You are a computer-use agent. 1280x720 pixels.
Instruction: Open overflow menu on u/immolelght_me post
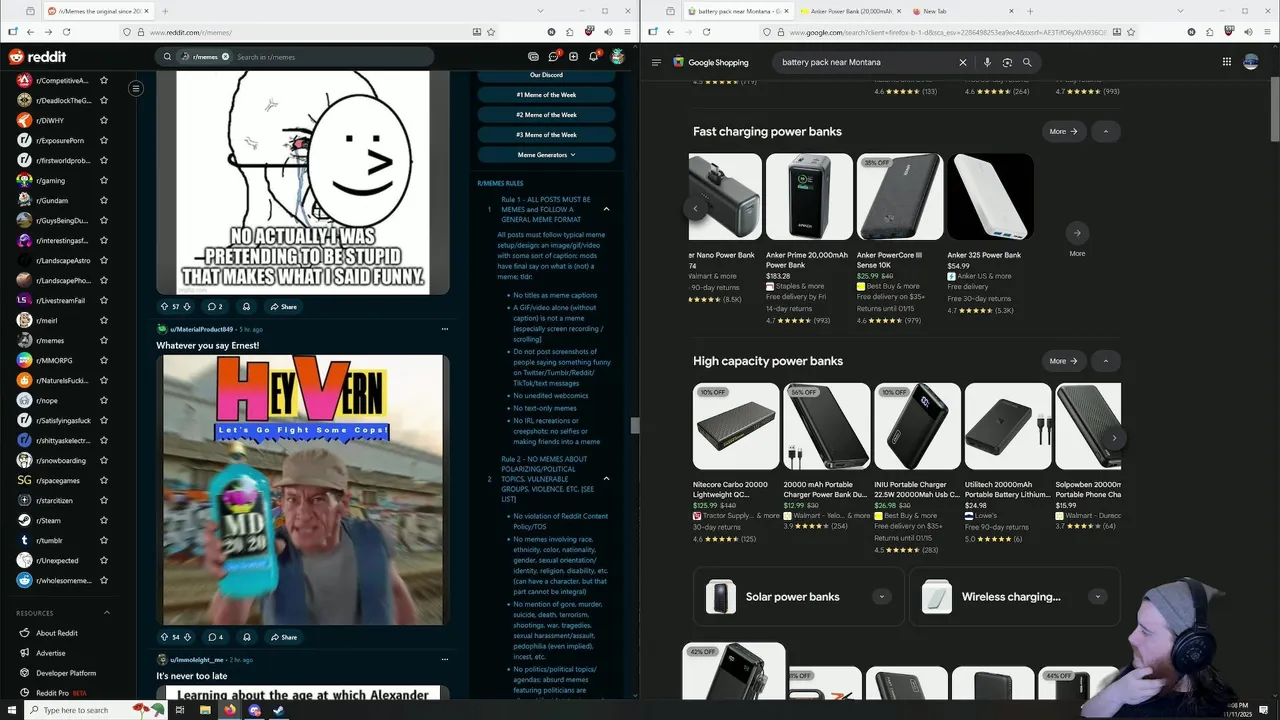click(x=445, y=660)
